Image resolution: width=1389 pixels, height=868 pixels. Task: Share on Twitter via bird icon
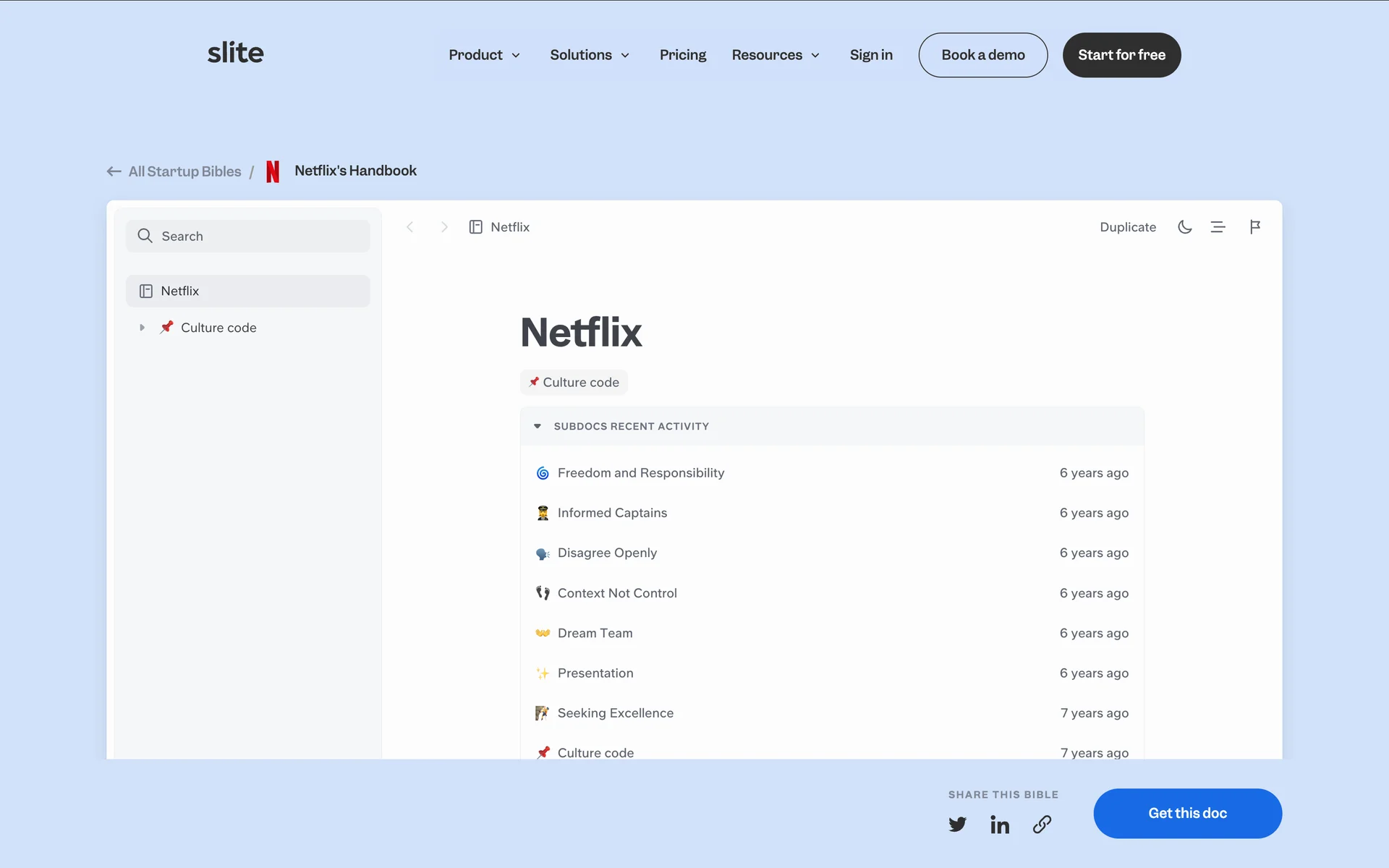957,825
